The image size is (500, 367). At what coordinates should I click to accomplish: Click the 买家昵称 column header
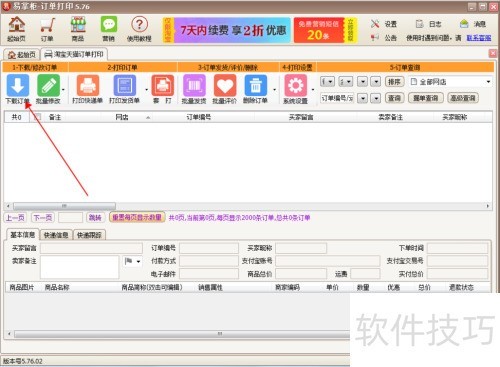coord(455,117)
